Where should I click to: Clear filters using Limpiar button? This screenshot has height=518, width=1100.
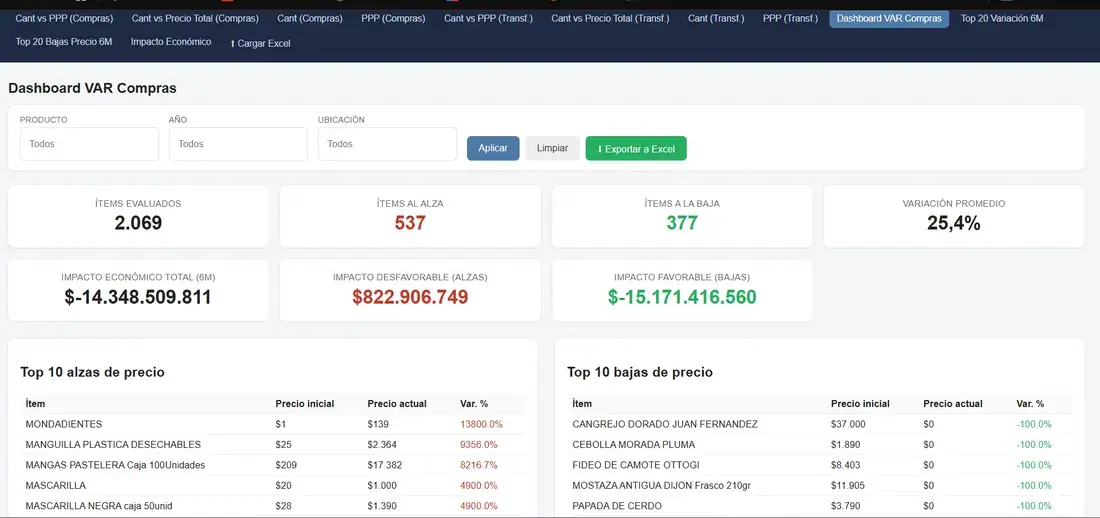coord(553,148)
